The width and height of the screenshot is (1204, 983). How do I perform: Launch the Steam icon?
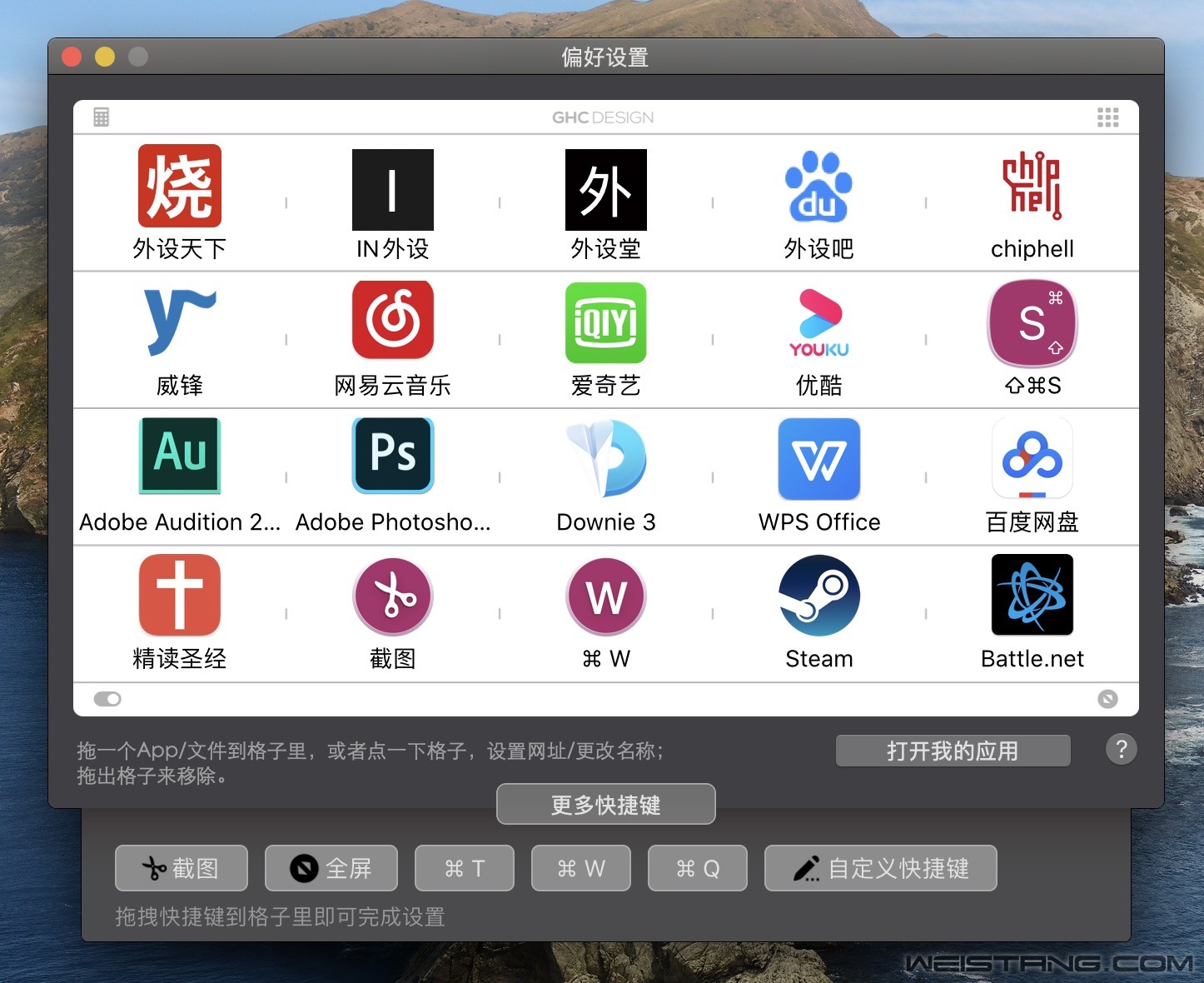819,596
